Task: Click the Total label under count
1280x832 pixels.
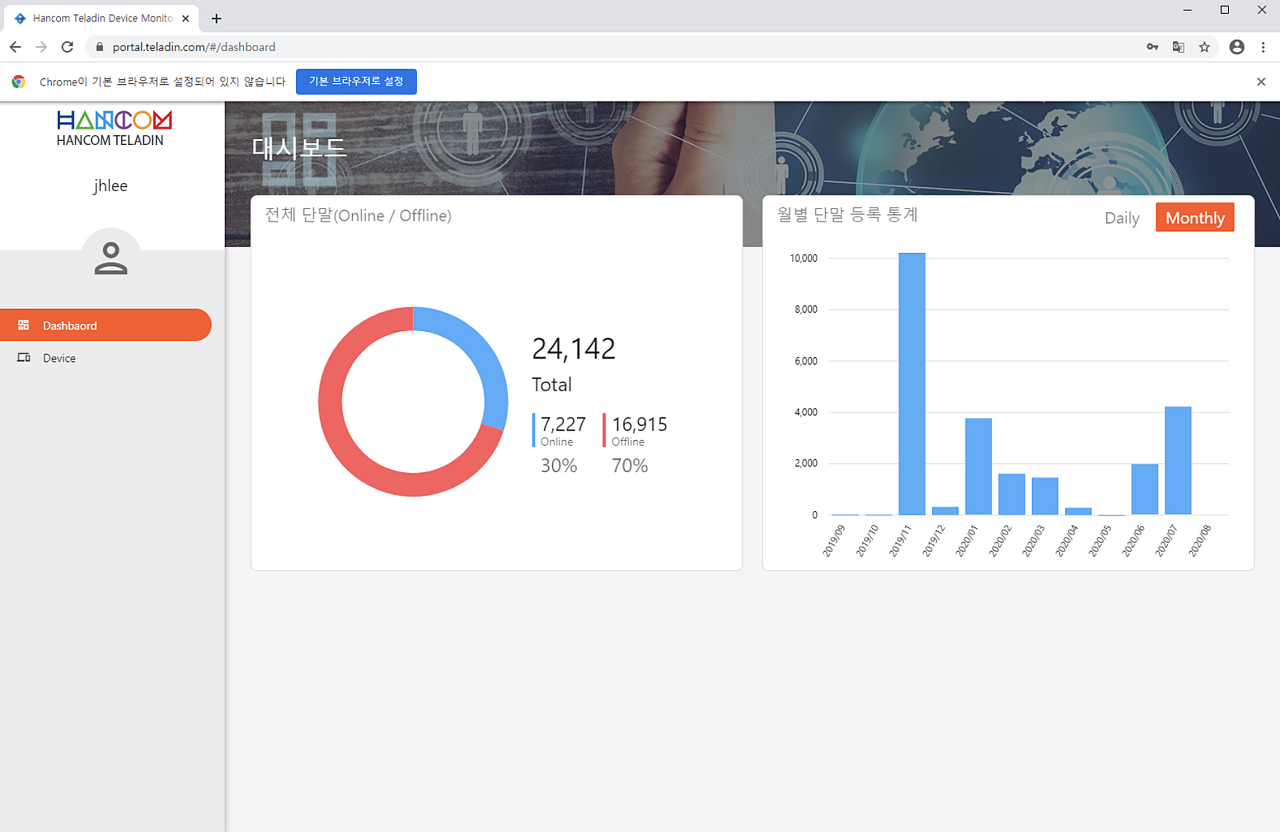Action: (552, 385)
